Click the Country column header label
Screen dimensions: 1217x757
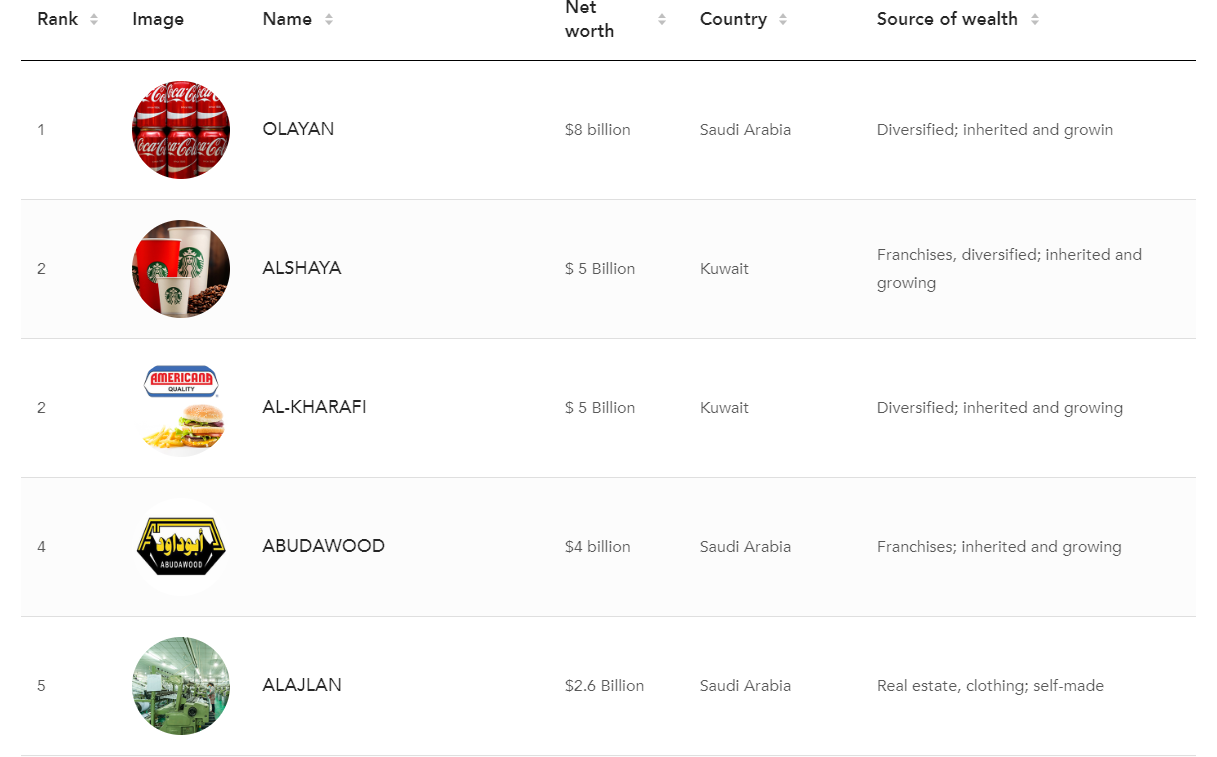pyautogui.click(x=733, y=19)
